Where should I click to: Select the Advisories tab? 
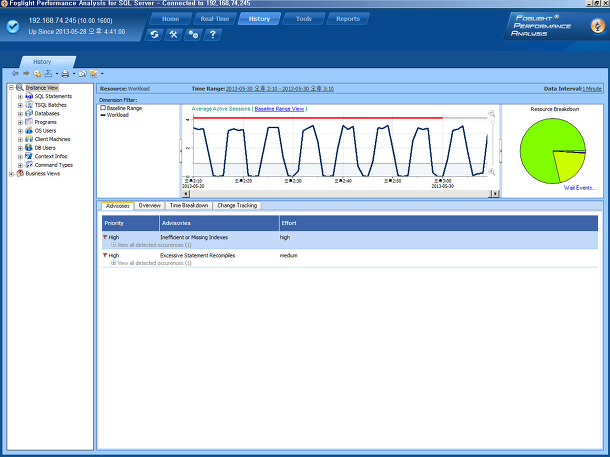tap(117, 206)
